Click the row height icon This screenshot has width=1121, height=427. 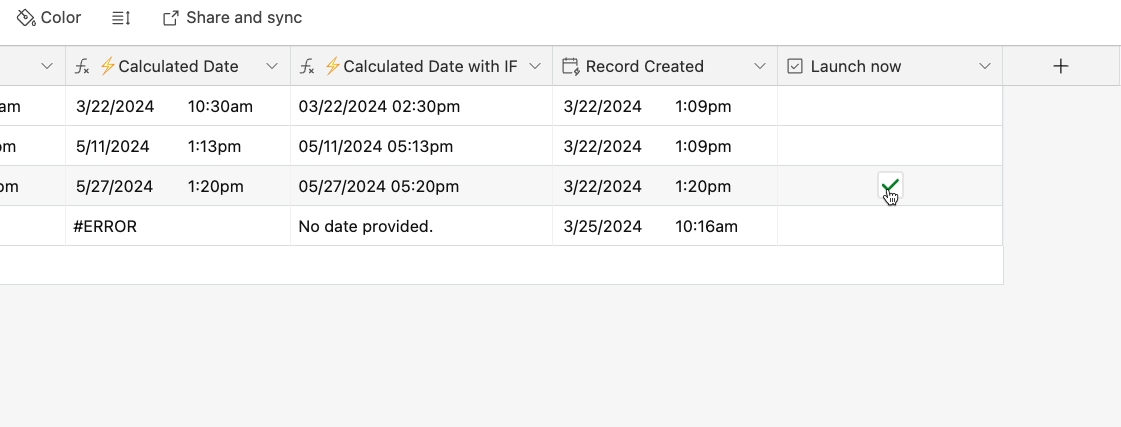coord(121,18)
